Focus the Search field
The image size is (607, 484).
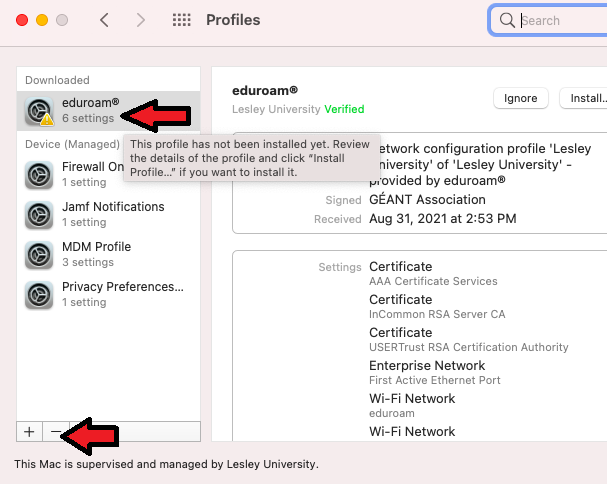(549, 20)
